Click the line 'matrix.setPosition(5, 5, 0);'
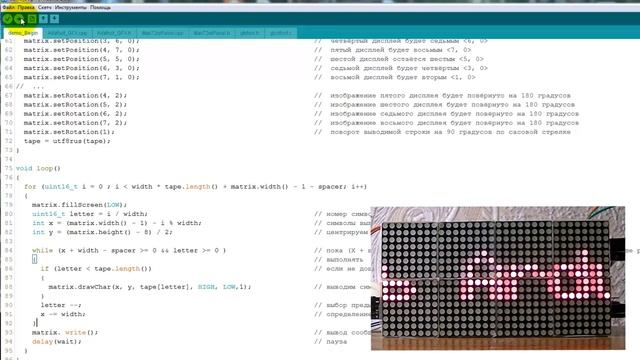Image resolution: width=640 pixels, height=360 pixels. click(x=81, y=59)
